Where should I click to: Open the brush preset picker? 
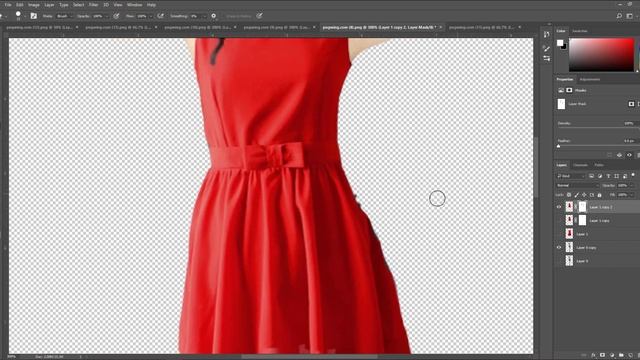[x=18, y=16]
